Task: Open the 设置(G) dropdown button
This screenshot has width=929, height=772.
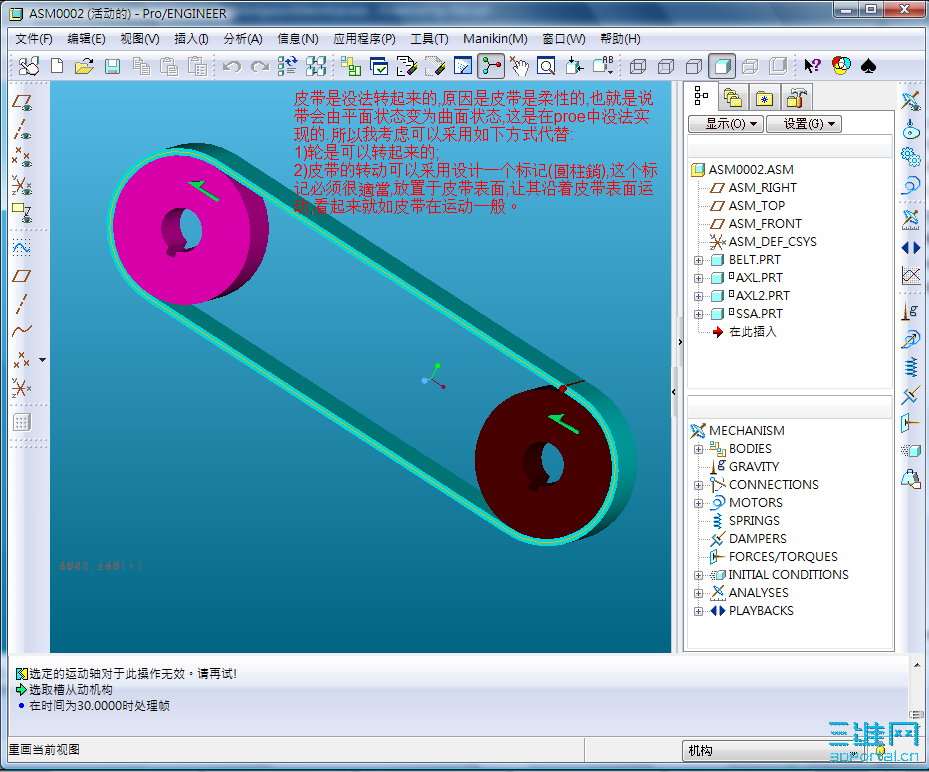Action: point(804,124)
